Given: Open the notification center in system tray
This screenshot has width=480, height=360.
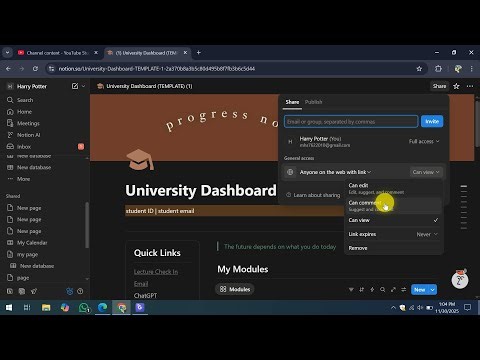Looking at the screenshot, I should coord(468,307).
